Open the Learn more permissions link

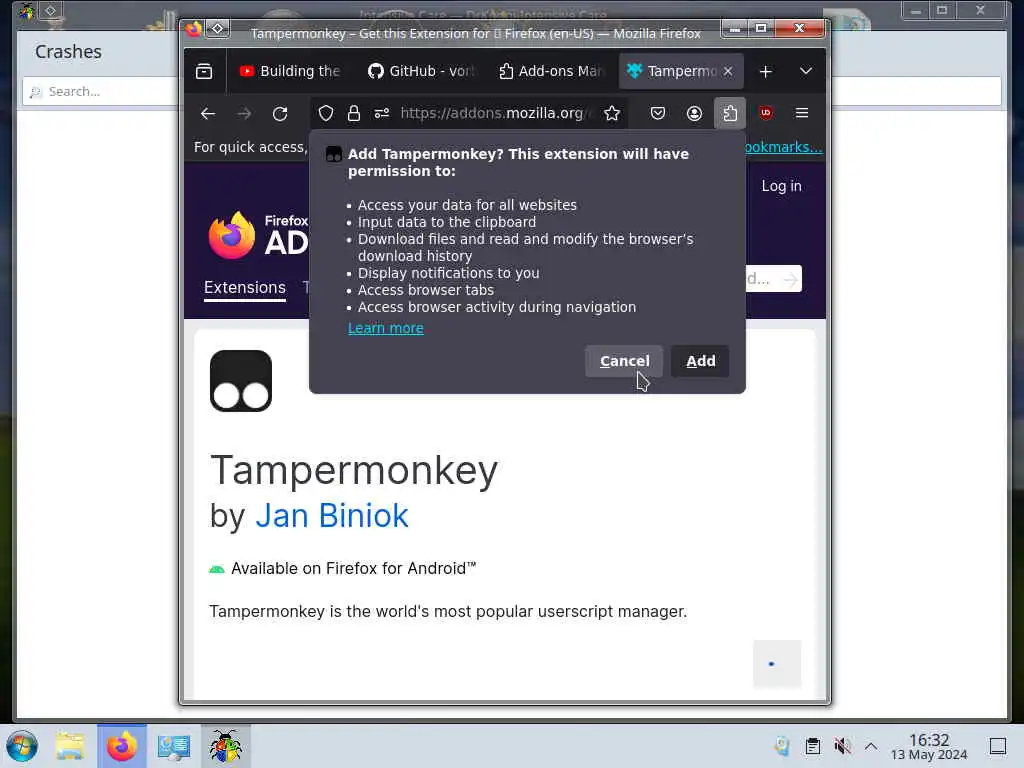(x=385, y=328)
